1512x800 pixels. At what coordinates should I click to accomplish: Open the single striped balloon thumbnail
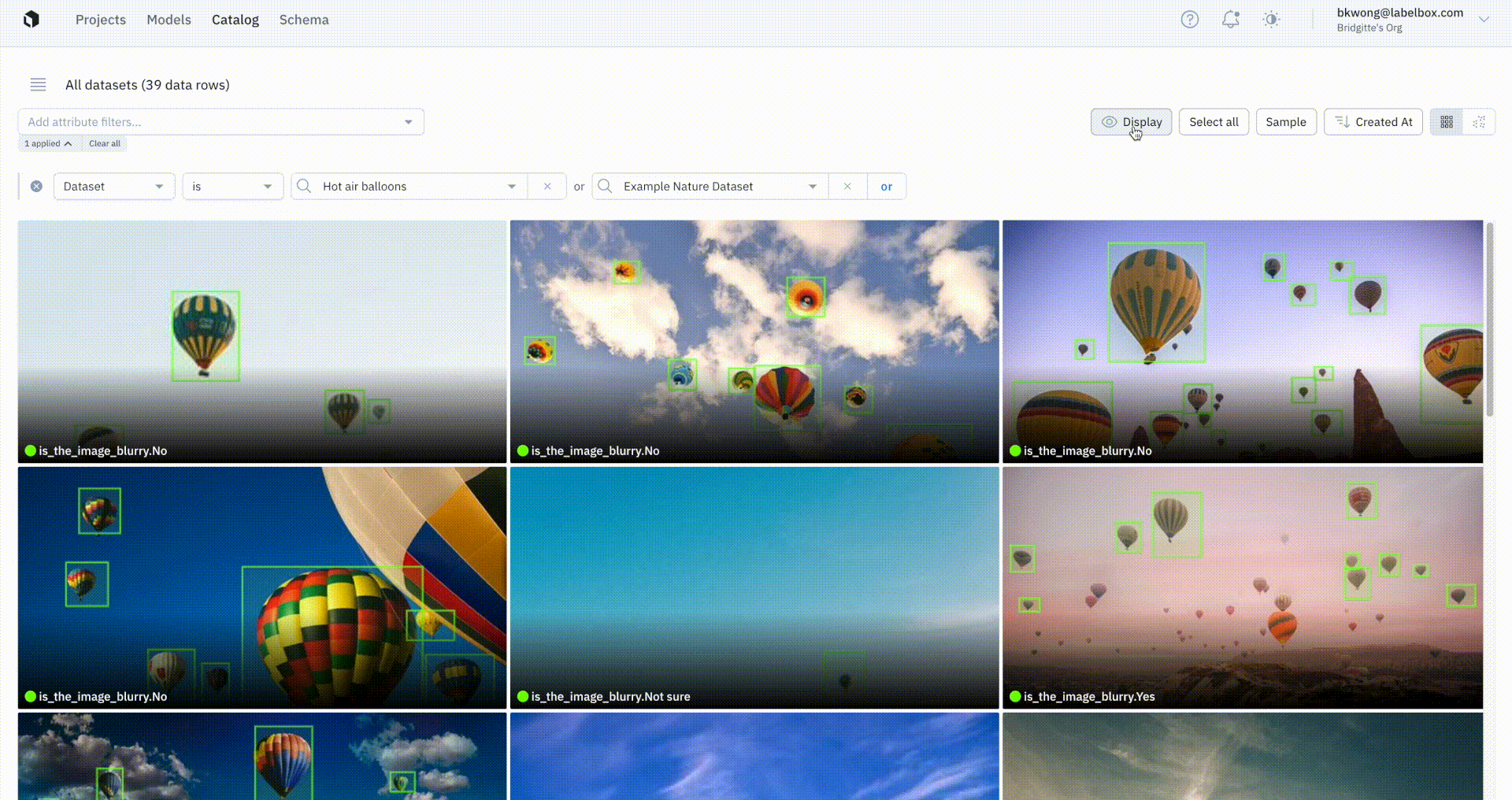click(x=262, y=341)
